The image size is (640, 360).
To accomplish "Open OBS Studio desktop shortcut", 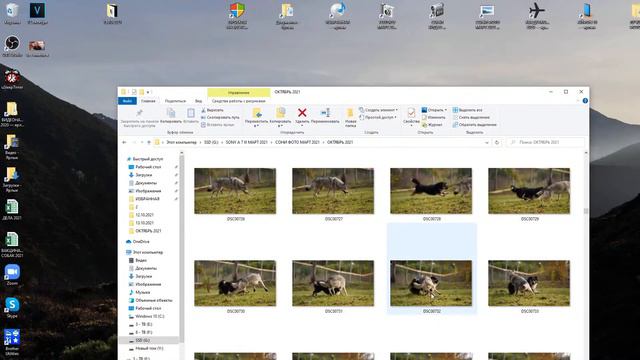I will [12, 46].
